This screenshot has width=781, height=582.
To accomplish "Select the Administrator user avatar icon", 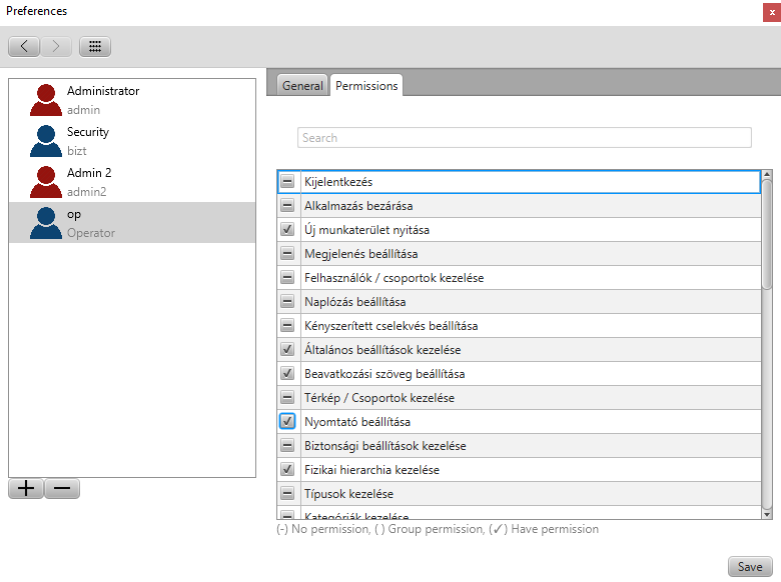I will click(45, 99).
